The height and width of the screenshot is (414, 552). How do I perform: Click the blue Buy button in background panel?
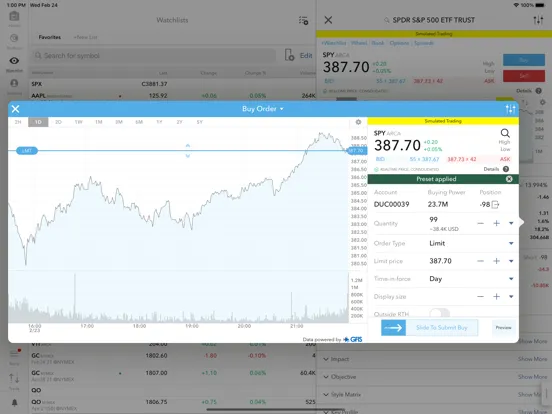[524, 60]
